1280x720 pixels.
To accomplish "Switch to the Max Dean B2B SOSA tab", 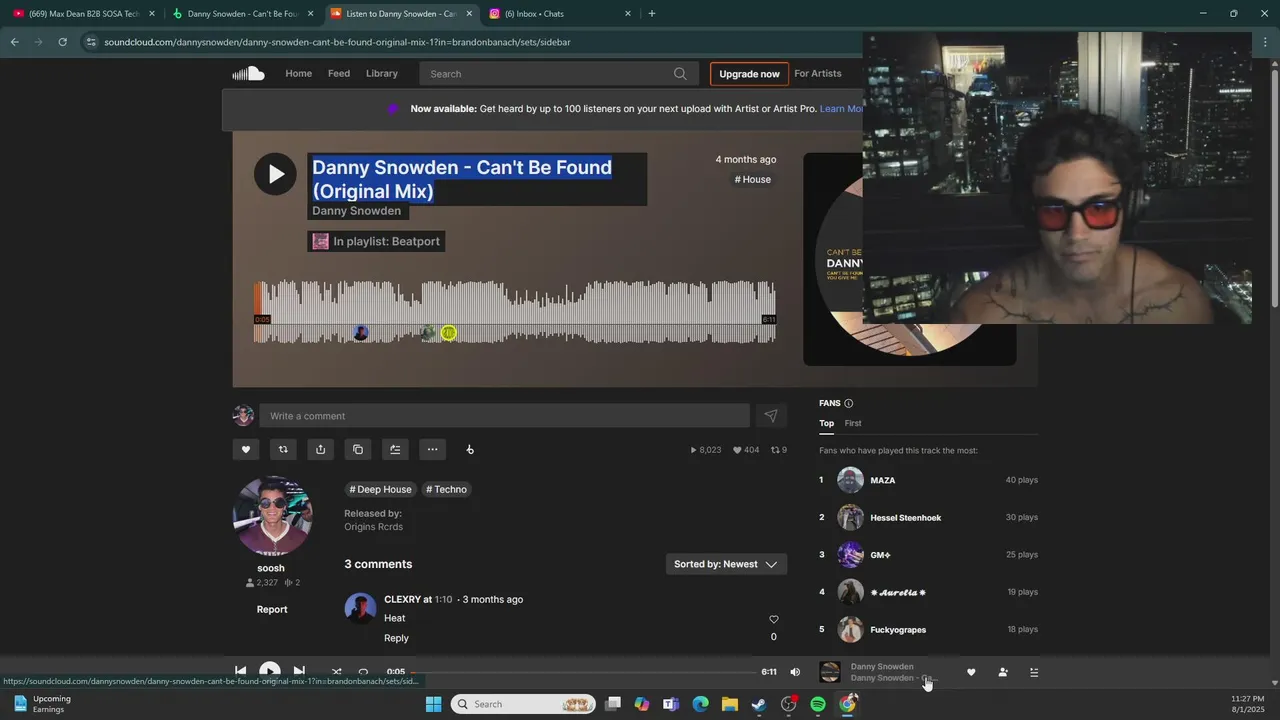I will (82, 14).
